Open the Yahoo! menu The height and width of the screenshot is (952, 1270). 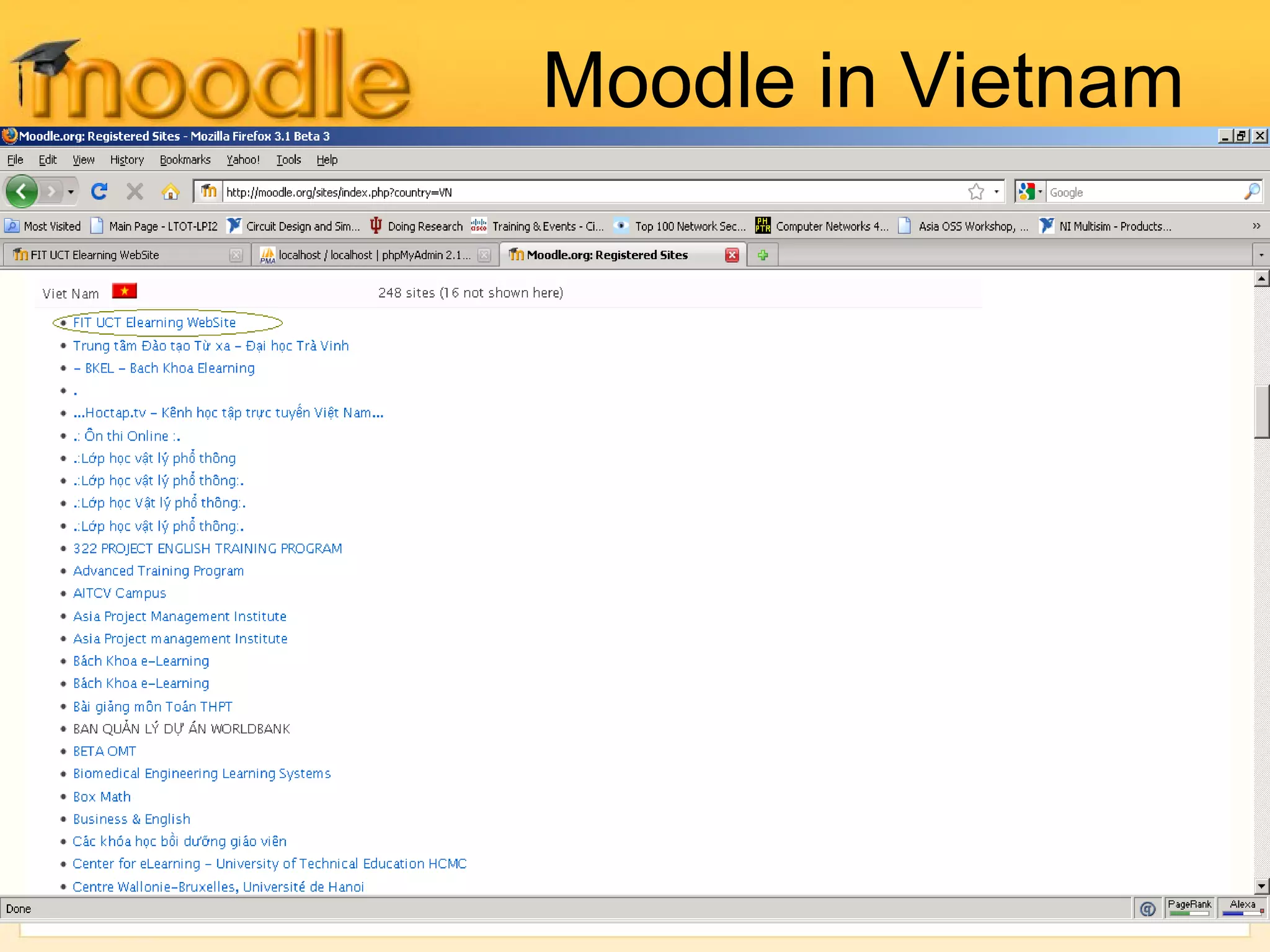[243, 160]
